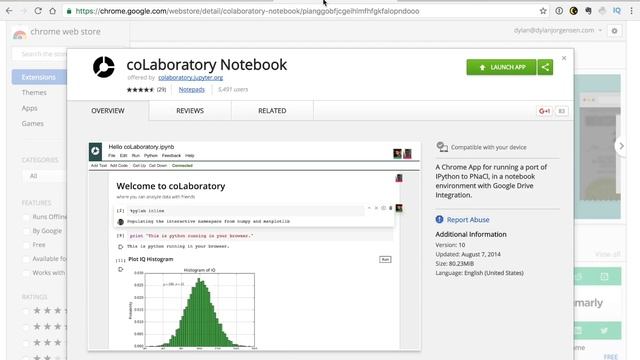This screenshot has height=360, width=640.
Task: Select Themes in sidebar
Action: pyautogui.click(x=34, y=93)
